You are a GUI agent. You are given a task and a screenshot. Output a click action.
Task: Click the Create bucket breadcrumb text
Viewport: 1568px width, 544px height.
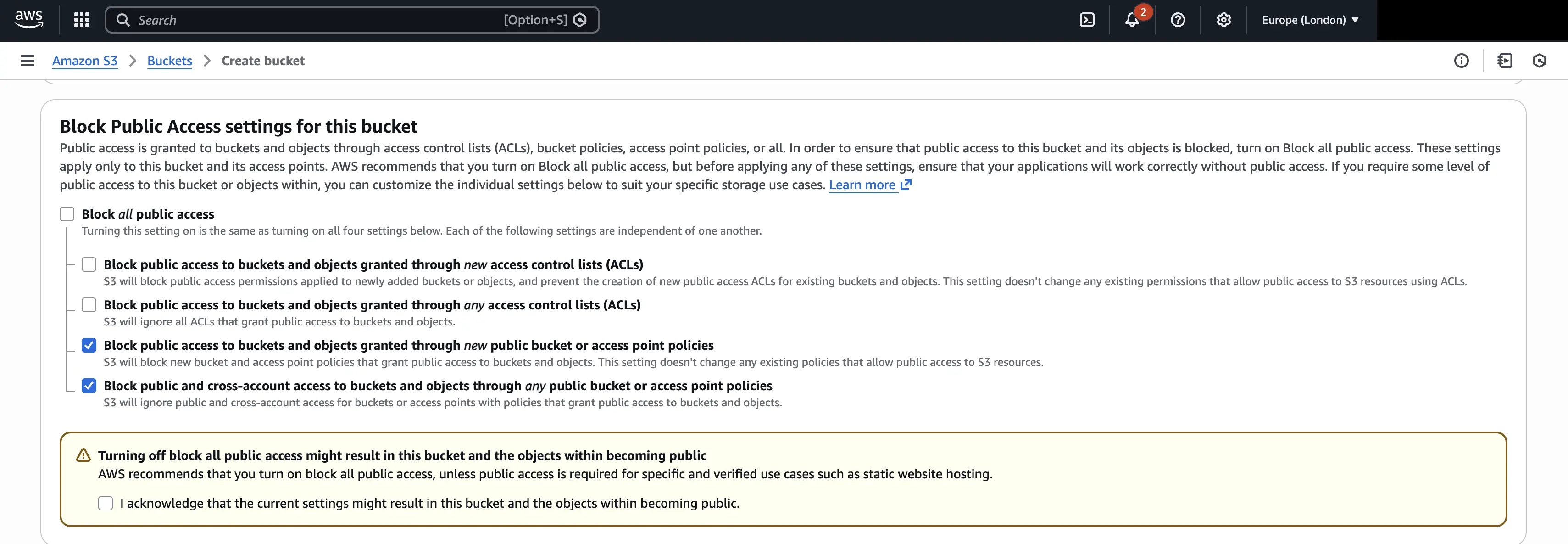pos(263,60)
